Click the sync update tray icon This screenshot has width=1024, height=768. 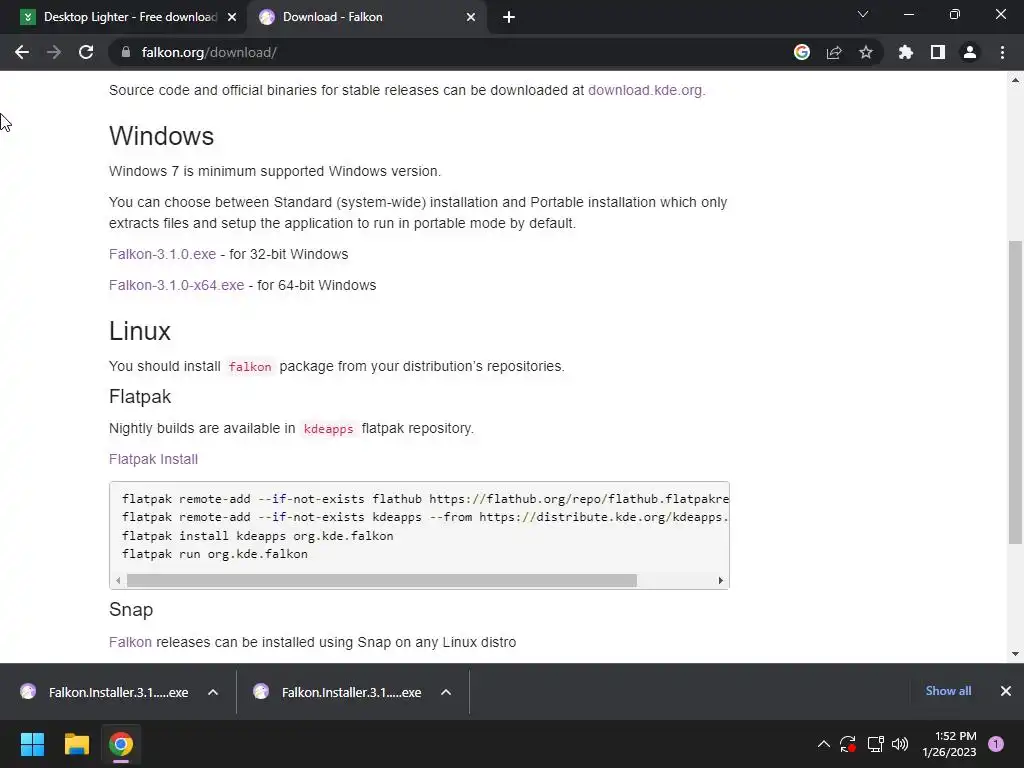848,744
